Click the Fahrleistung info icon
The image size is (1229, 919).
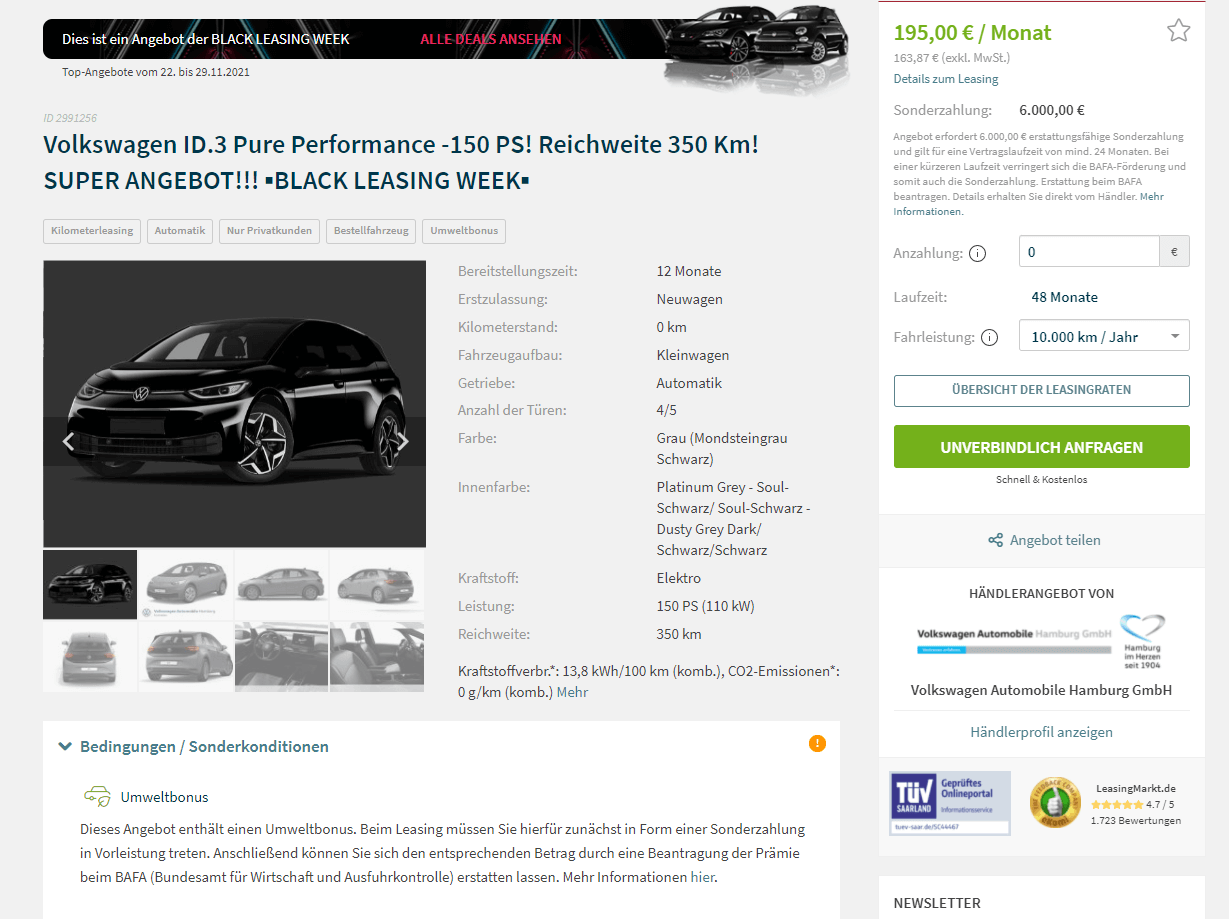[x=990, y=338]
